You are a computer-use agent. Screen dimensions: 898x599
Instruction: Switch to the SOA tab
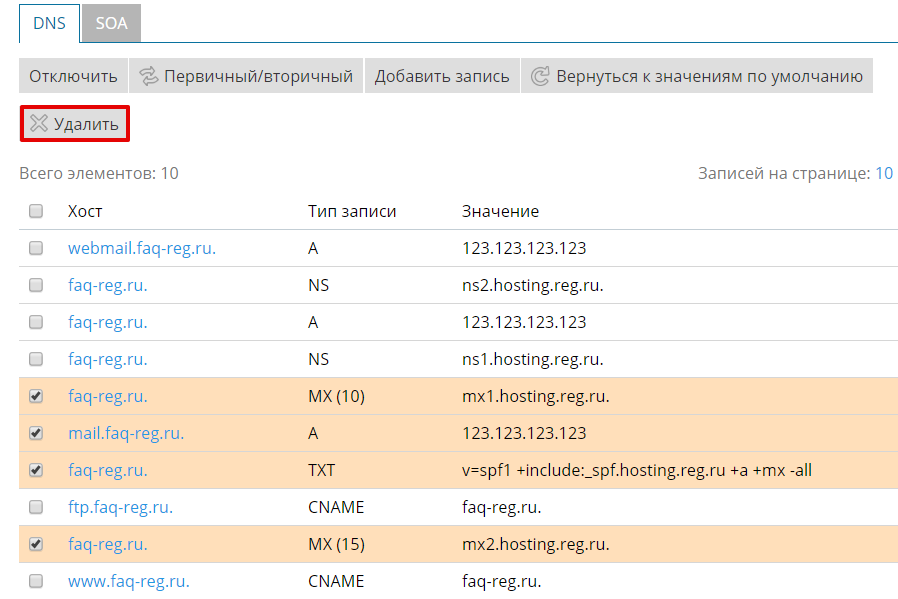click(x=111, y=23)
